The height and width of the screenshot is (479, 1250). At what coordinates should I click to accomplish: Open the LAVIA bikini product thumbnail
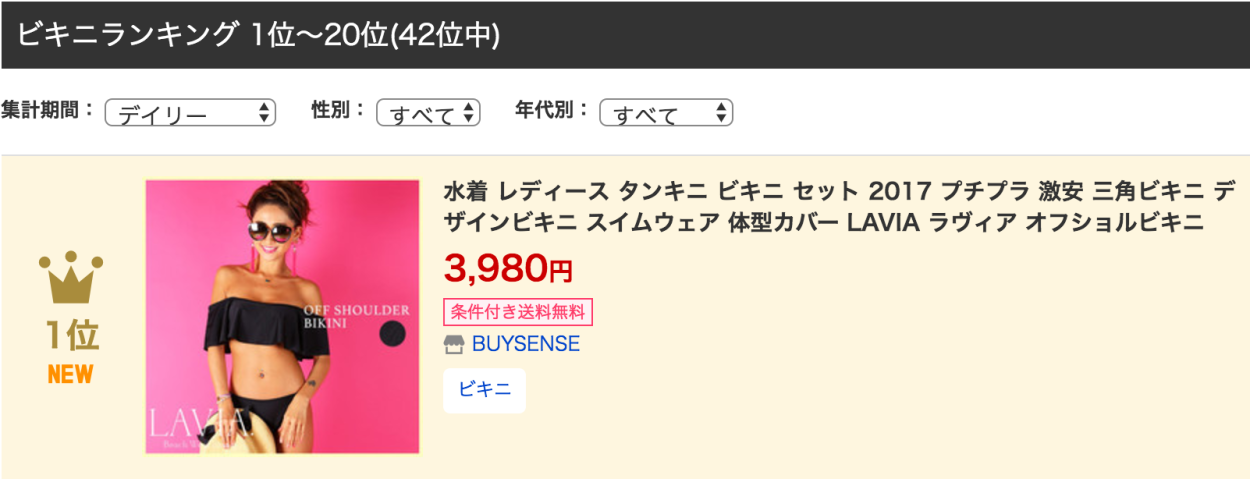282,317
